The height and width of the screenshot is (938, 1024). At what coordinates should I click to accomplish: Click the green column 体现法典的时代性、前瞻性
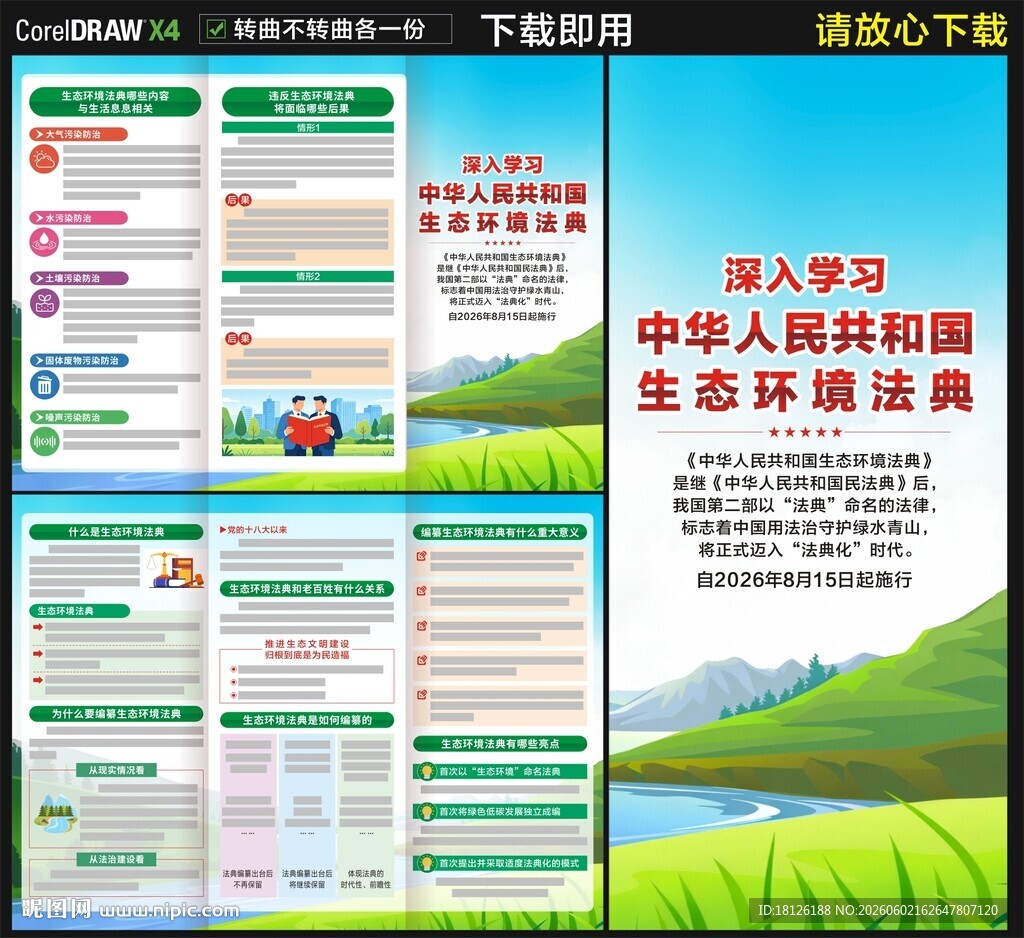pyautogui.click(x=366, y=815)
